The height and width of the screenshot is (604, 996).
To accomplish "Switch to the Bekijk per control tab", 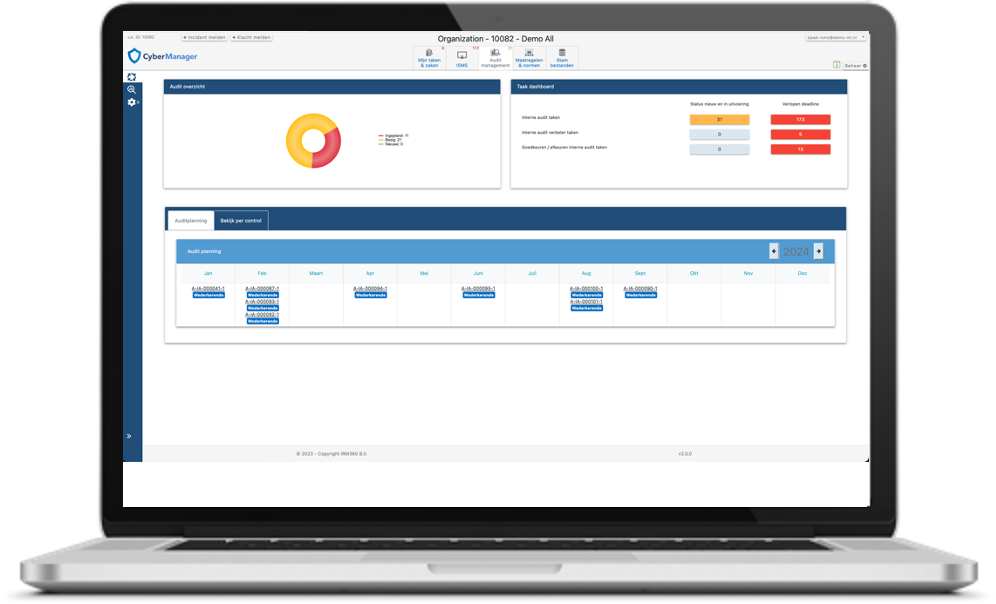I will tap(241, 220).
